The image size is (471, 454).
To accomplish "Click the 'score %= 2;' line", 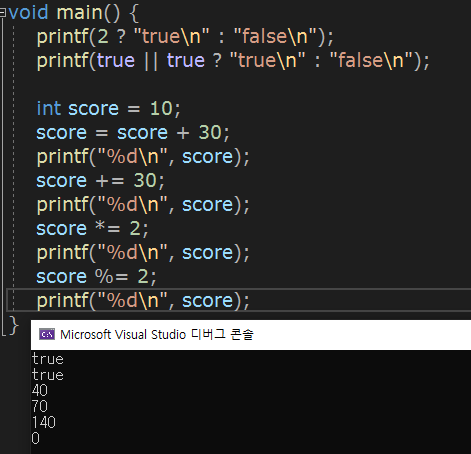I will [x=96, y=276].
